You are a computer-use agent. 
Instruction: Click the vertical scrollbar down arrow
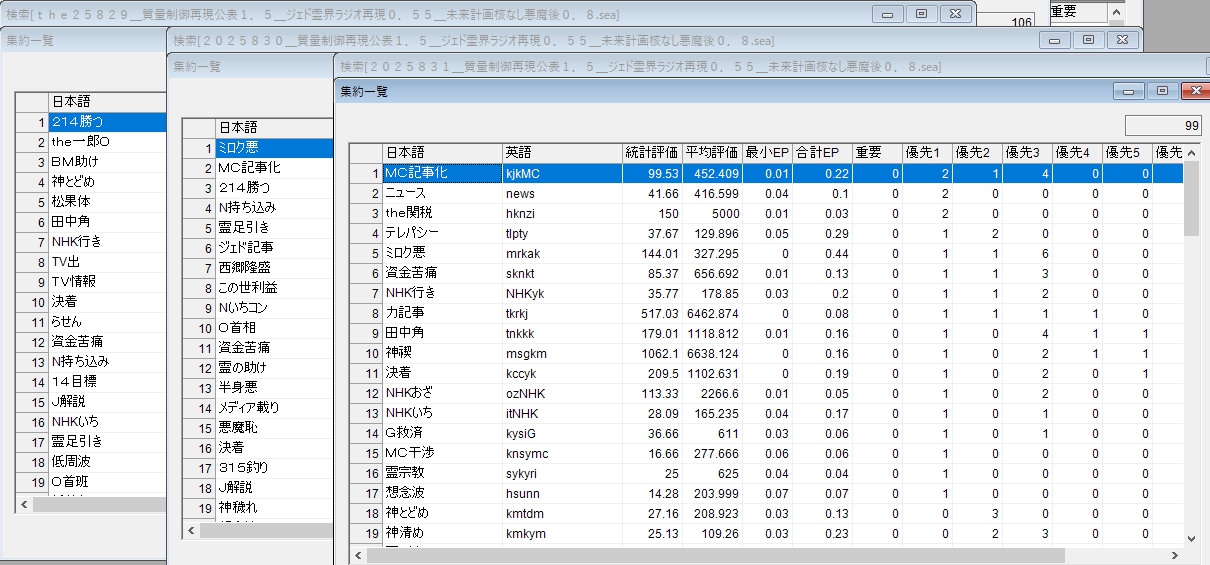1190,537
